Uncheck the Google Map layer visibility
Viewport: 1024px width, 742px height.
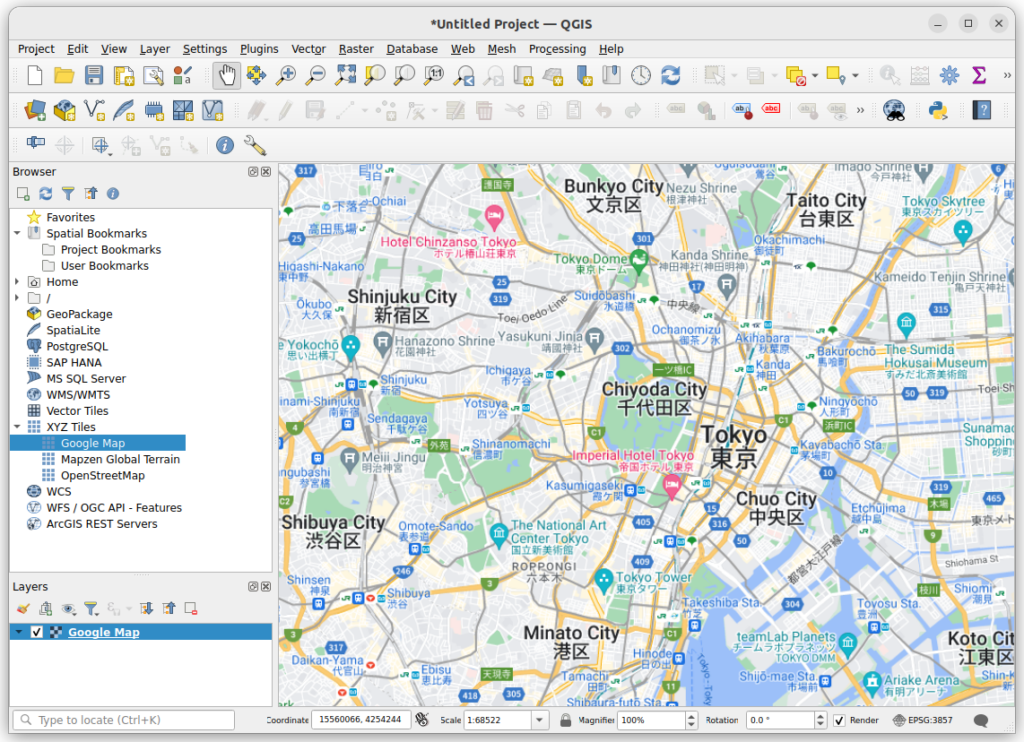(36, 631)
